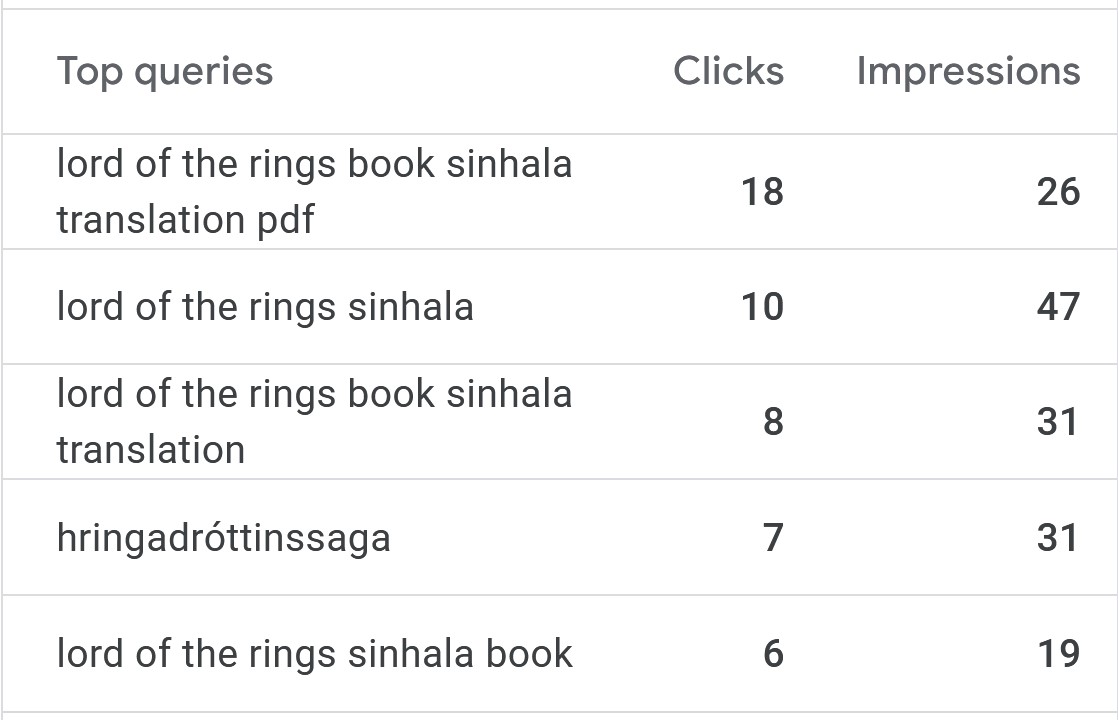Click 'translation pdf' text in first query

(x=185, y=220)
